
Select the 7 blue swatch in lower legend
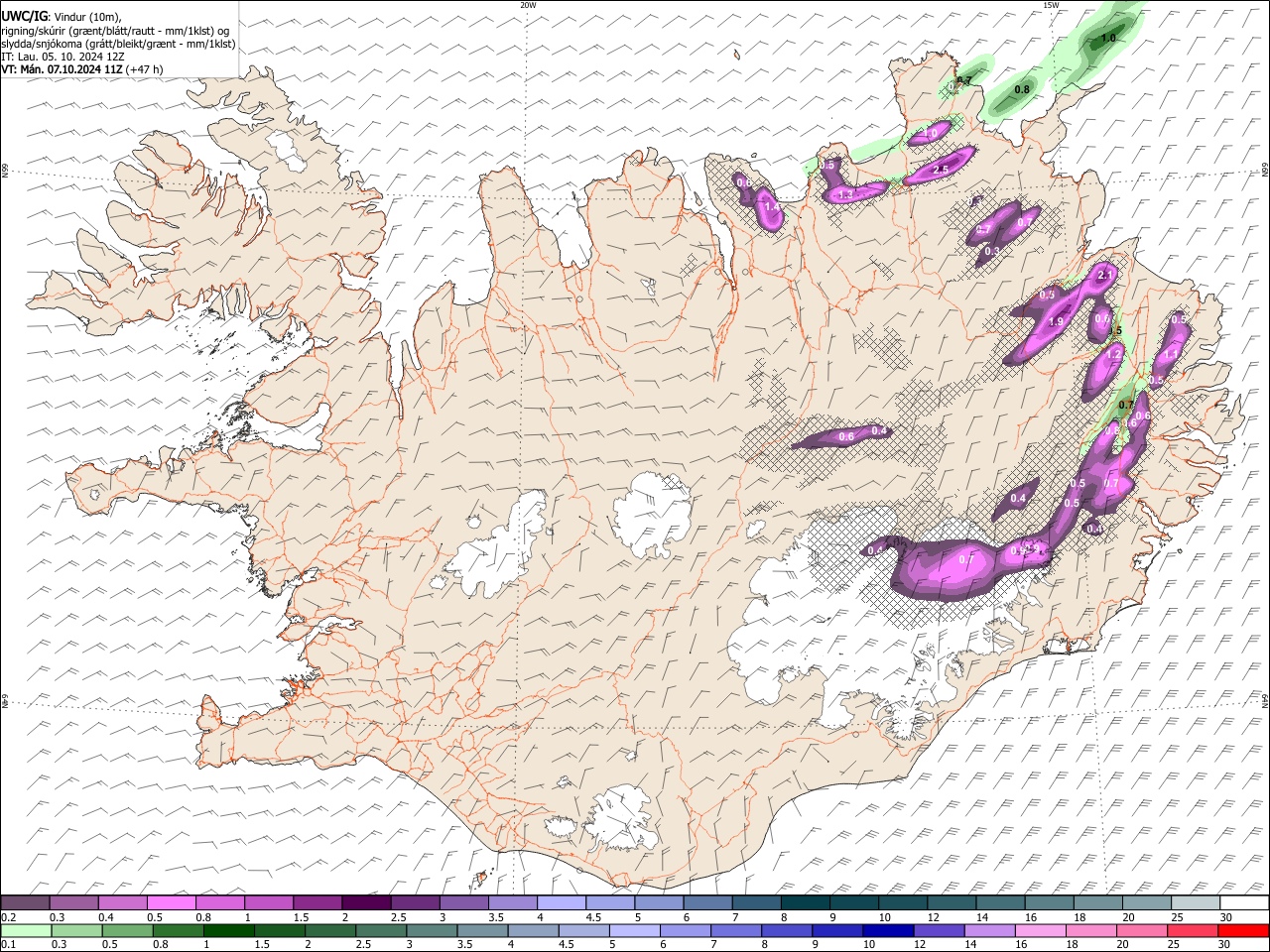(736, 930)
